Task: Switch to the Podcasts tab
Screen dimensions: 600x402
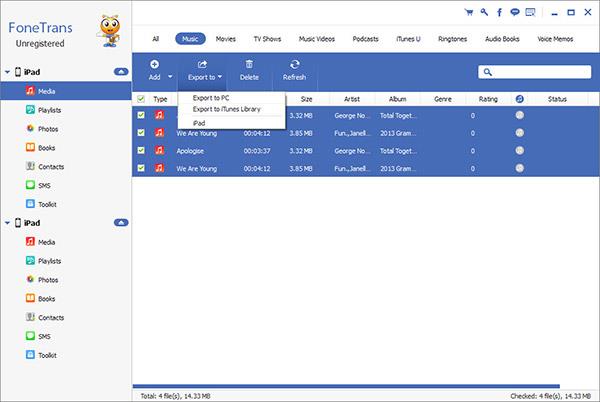Action: pos(365,39)
